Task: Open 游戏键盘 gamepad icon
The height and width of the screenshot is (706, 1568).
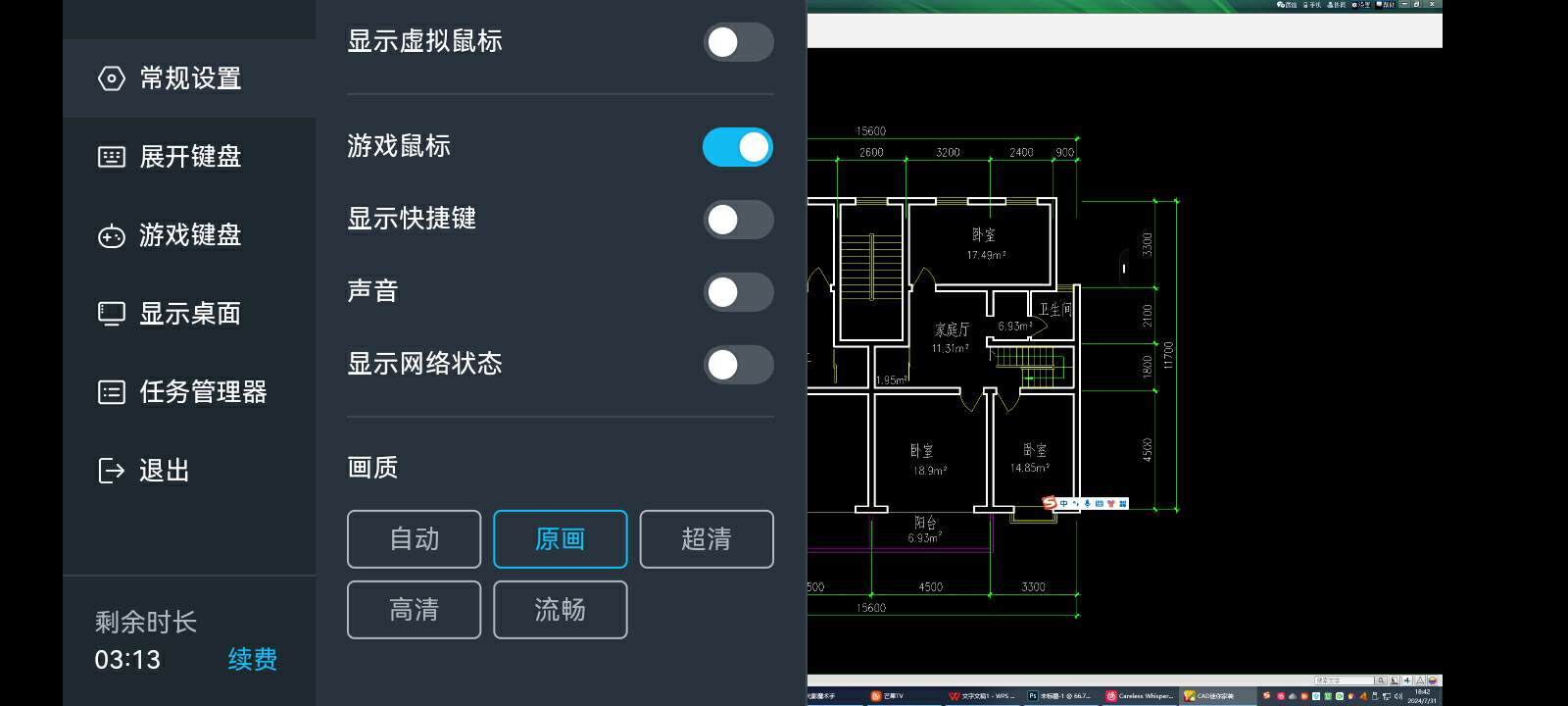Action: [112, 236]
